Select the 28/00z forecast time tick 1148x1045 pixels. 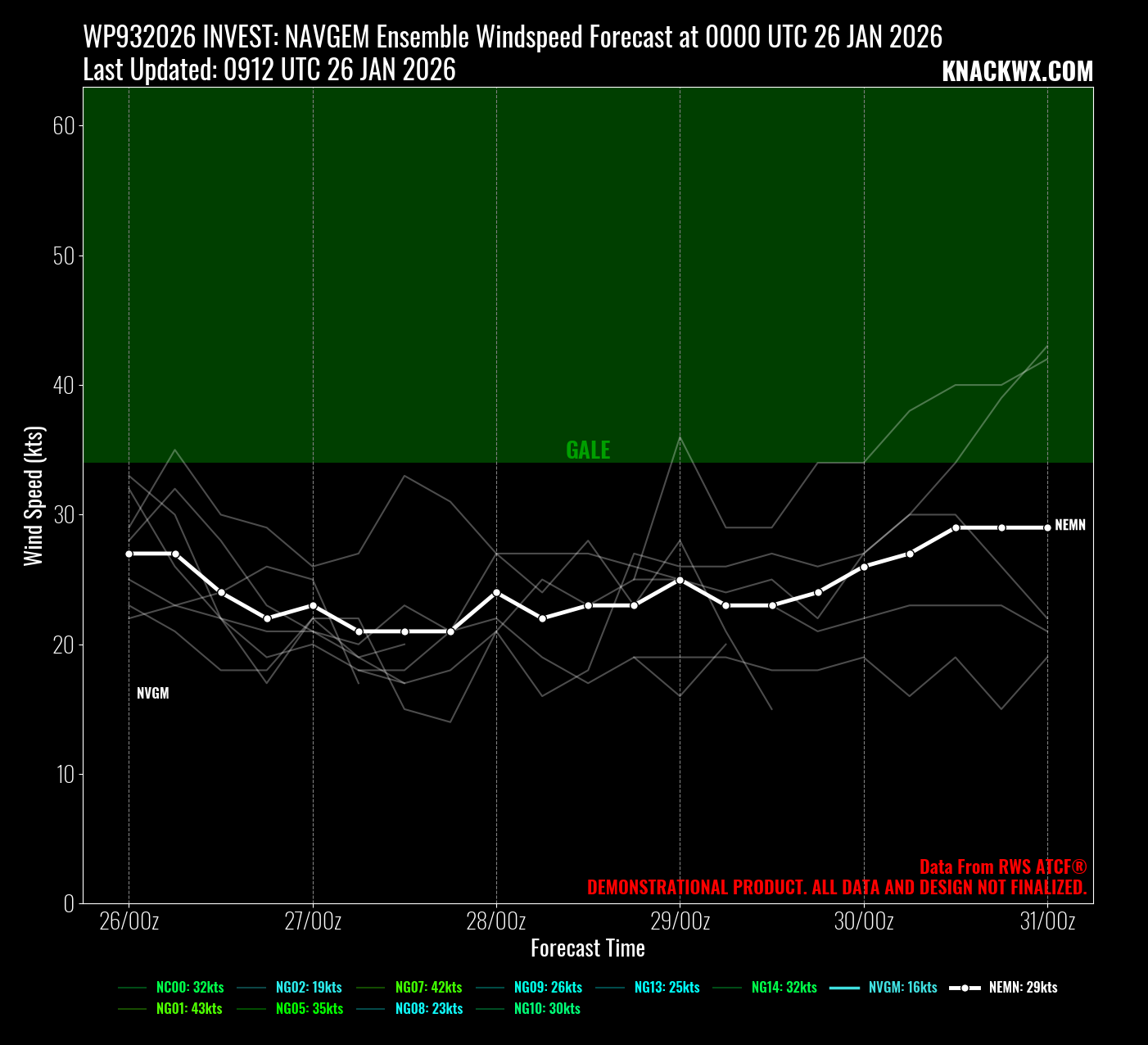coord(496,921)
